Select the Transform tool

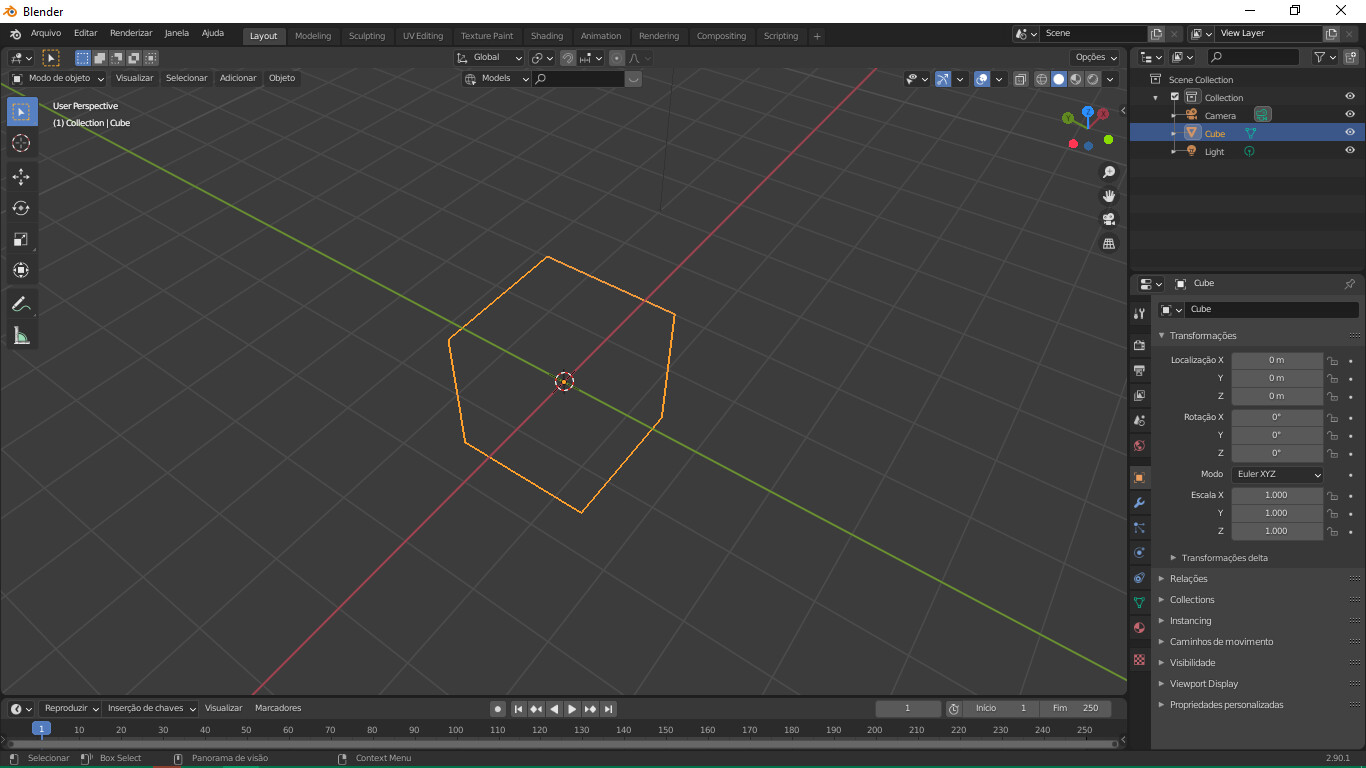pos(21,270)
